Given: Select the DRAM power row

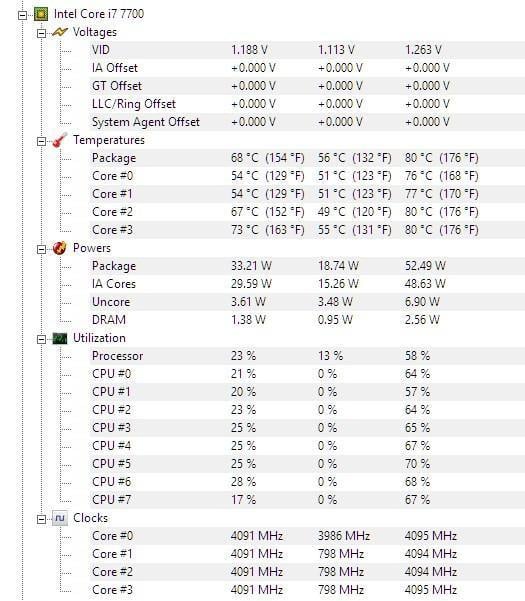Looking at the screenshot, I should 307,320.
